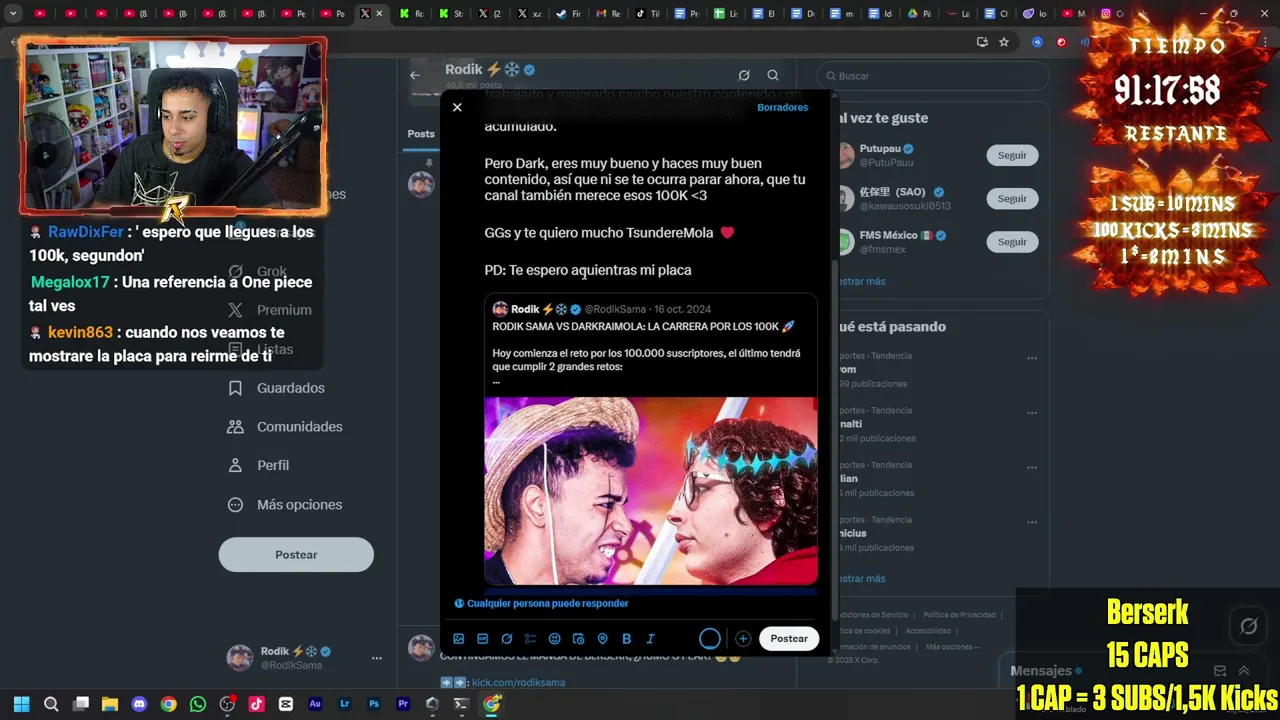This screenshot has width=1280, height=720.
Task: Follow Putupau account
Action: (x=1012, y=155)
